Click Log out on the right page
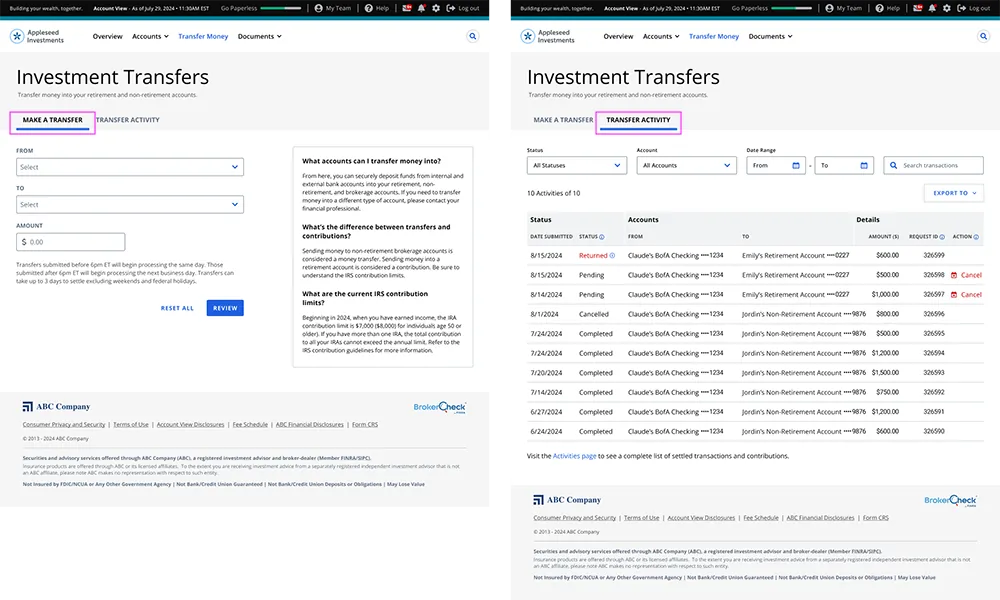 973,8
